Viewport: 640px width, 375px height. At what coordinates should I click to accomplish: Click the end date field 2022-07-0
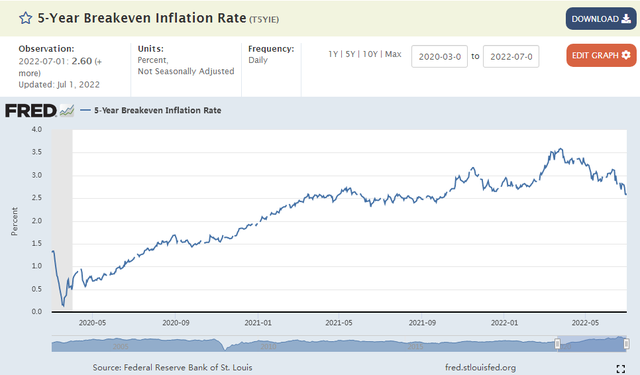[511, 57]
